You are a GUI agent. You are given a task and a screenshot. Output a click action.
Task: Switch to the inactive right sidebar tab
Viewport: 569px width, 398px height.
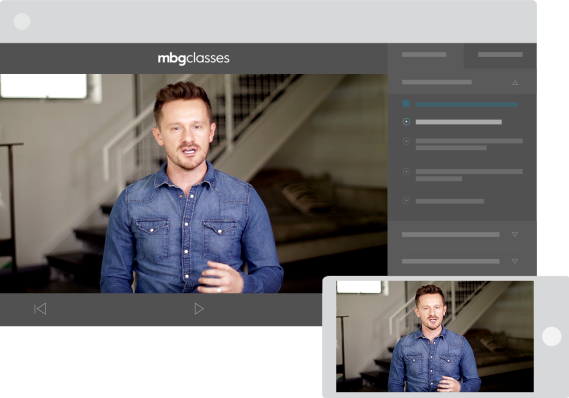500,56
